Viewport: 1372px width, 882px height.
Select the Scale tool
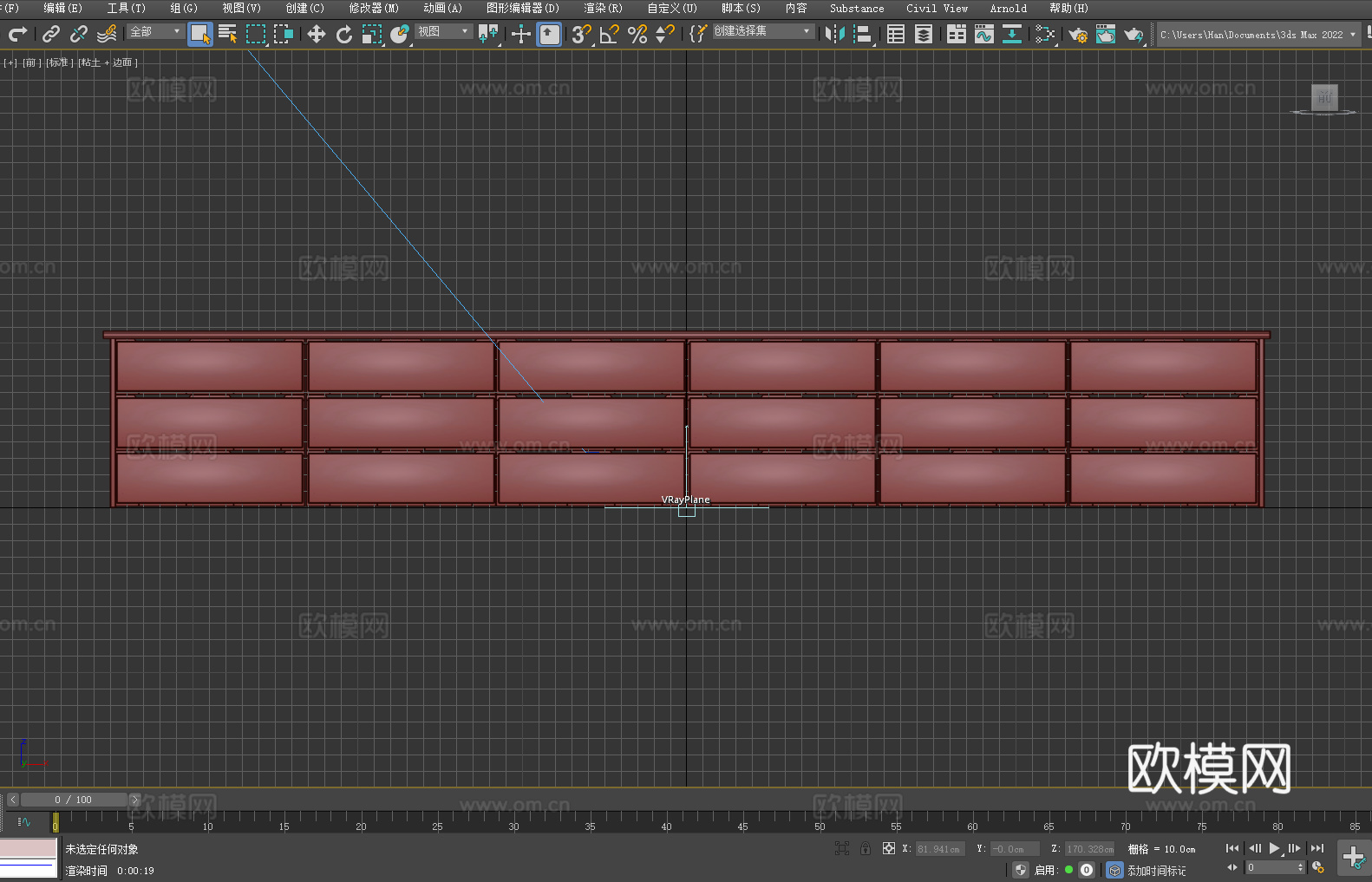372,34
